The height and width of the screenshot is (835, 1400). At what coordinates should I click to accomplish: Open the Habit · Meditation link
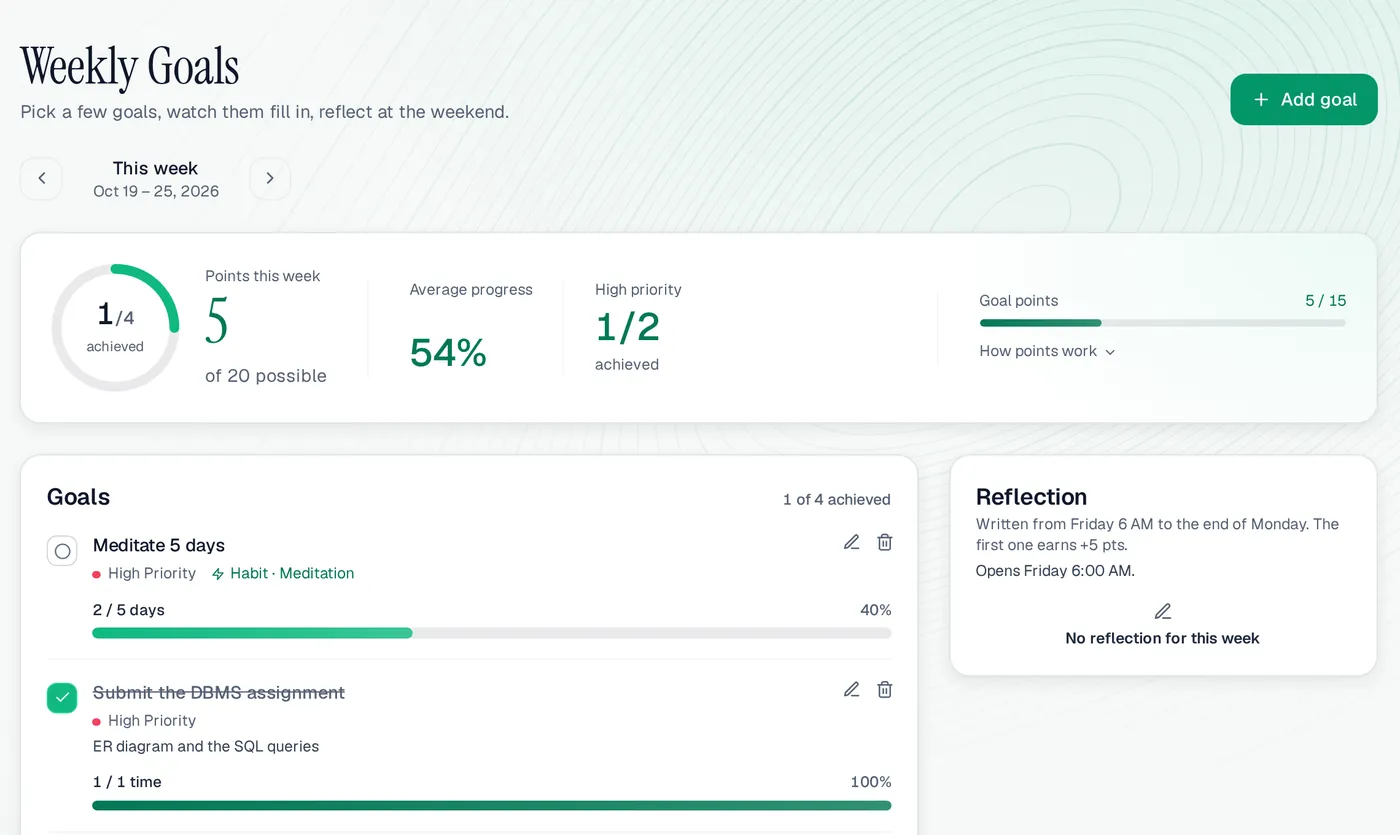click(283, 573)
